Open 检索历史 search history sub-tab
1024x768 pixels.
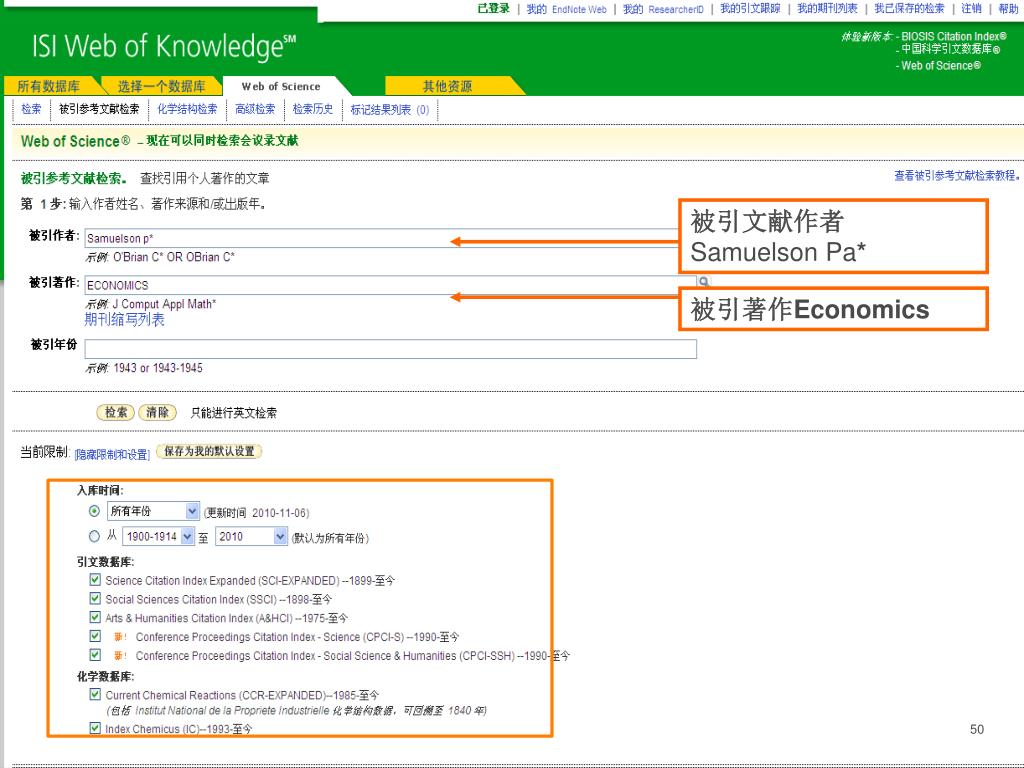click(313, 109)
